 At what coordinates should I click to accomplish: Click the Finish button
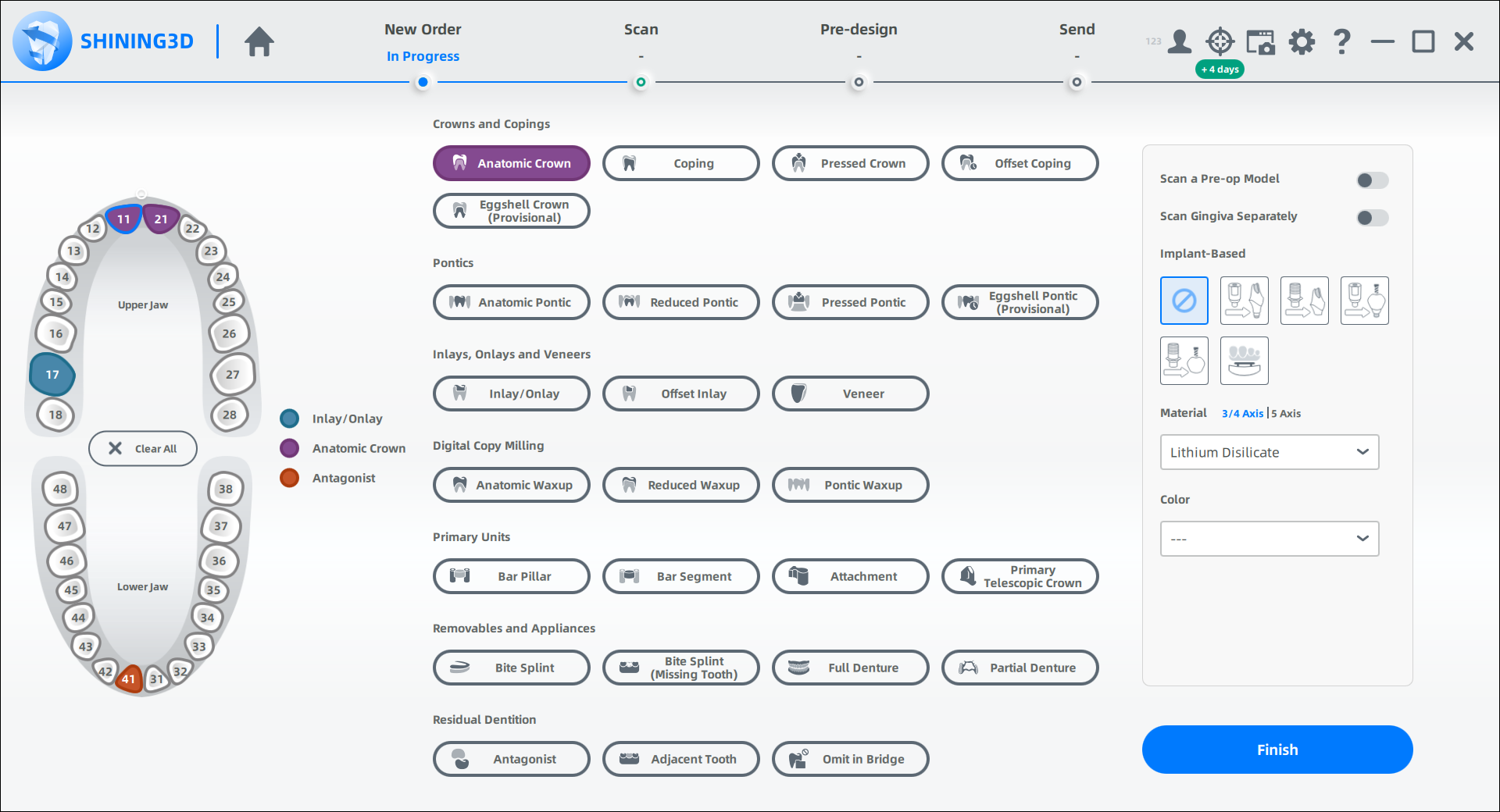[1277, 750]
